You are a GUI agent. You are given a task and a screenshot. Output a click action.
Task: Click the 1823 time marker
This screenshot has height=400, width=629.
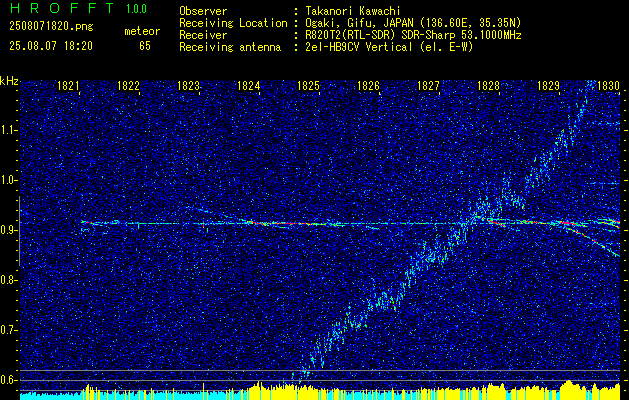(x=189, y=85)
